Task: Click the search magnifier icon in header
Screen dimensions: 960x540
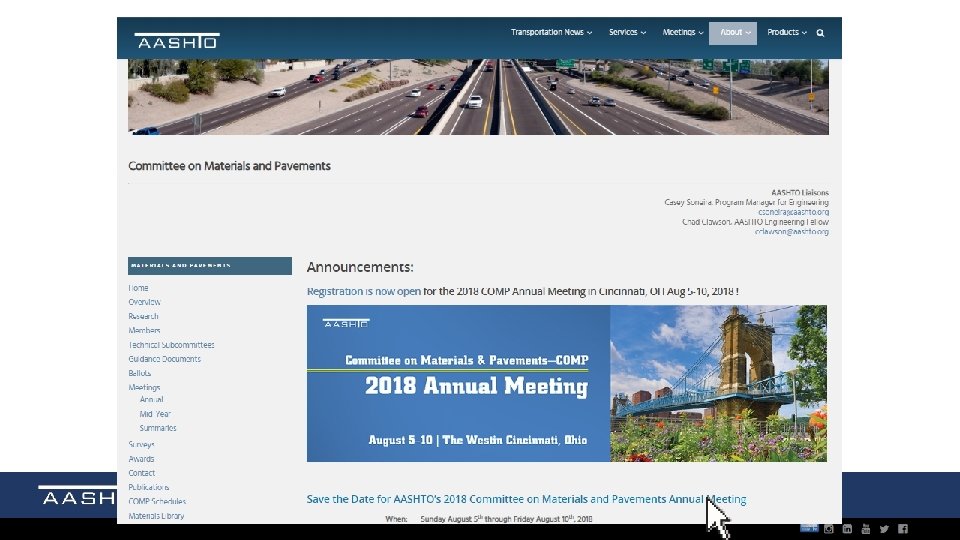Action: pyautogui.click(x=820, y=33)
